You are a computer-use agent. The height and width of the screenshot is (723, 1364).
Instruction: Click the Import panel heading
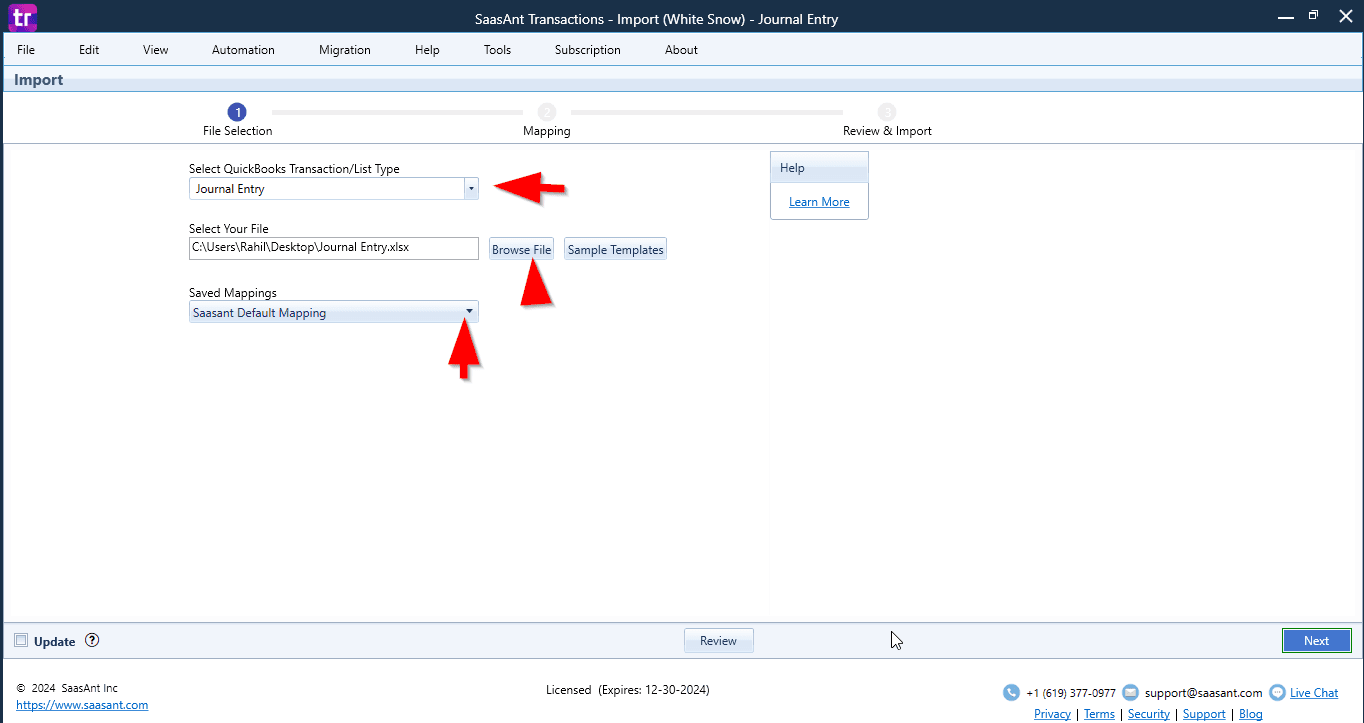coord(39,80)
